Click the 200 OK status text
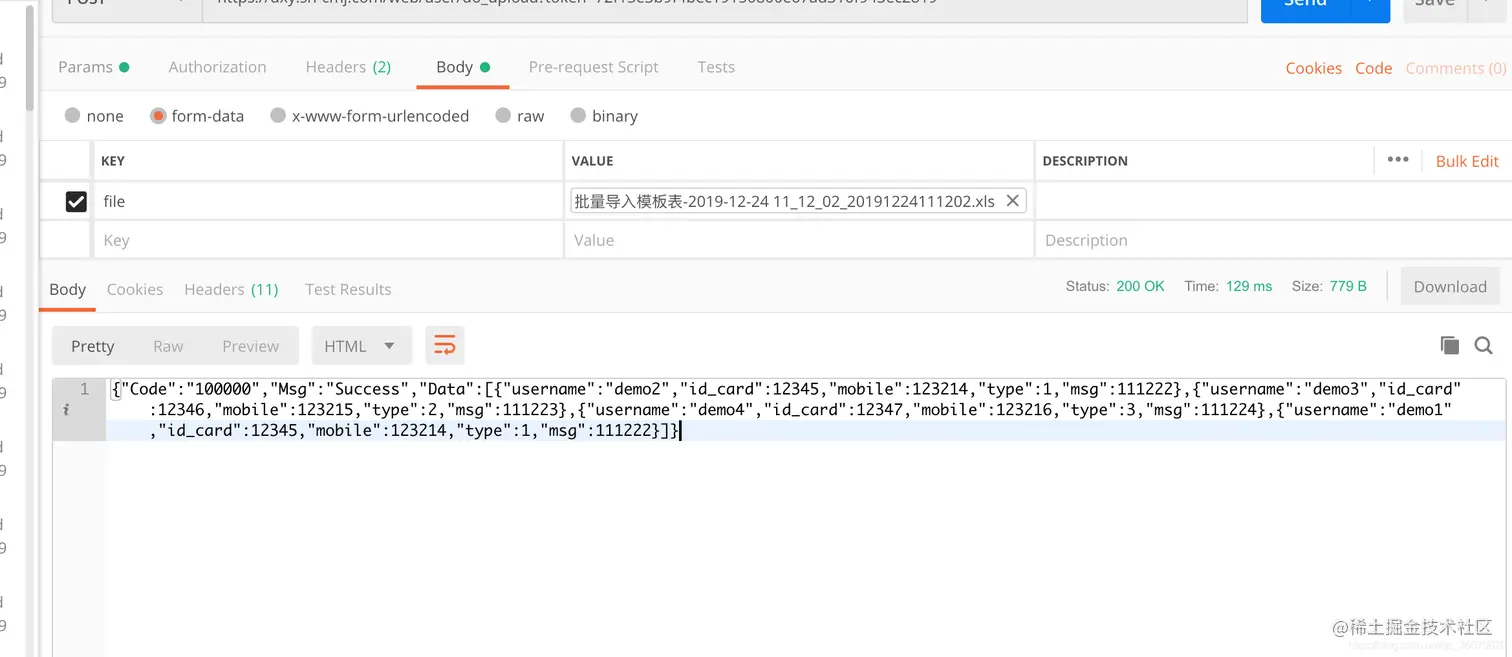 point(1140,286)
